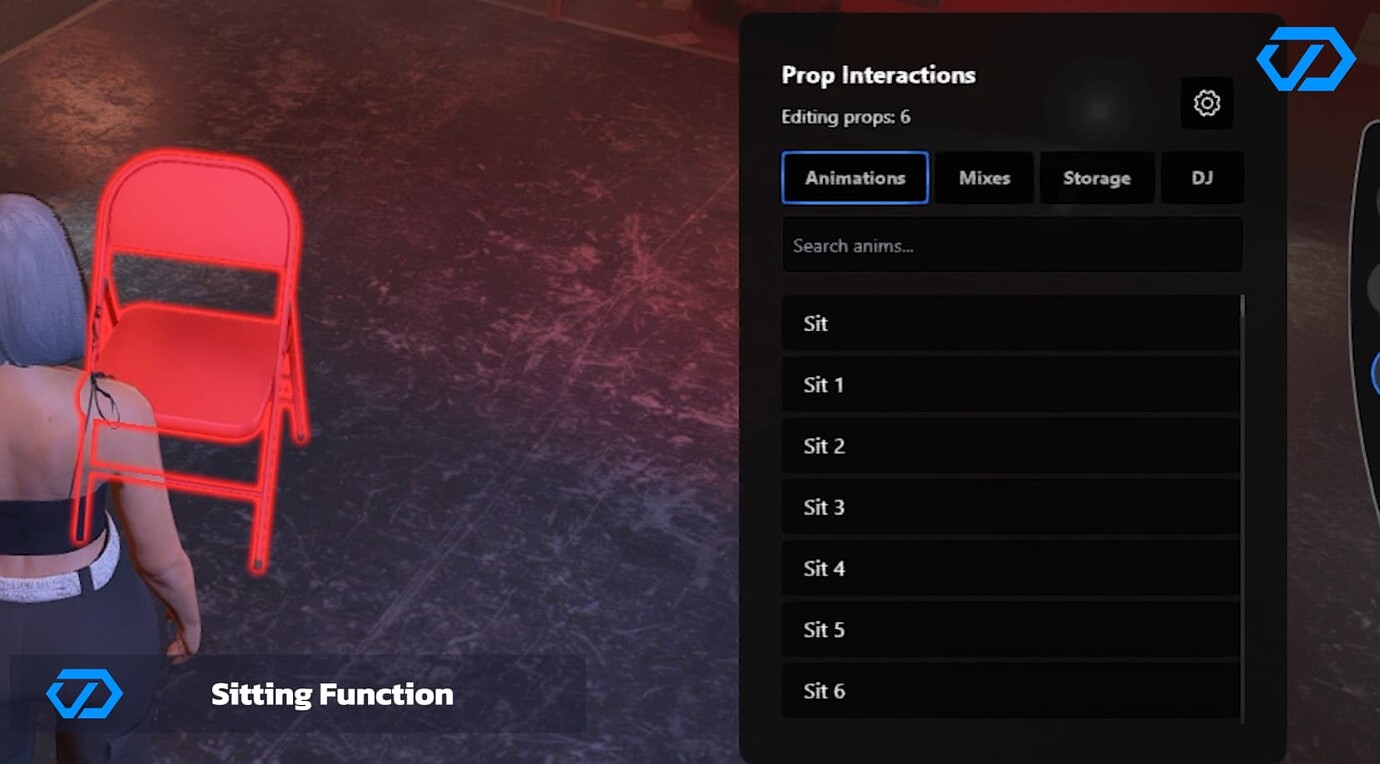Screen dimensions: 1380x764
Task: Select the highlighted red folding chair prop
Action: click(x=195, y=370)
